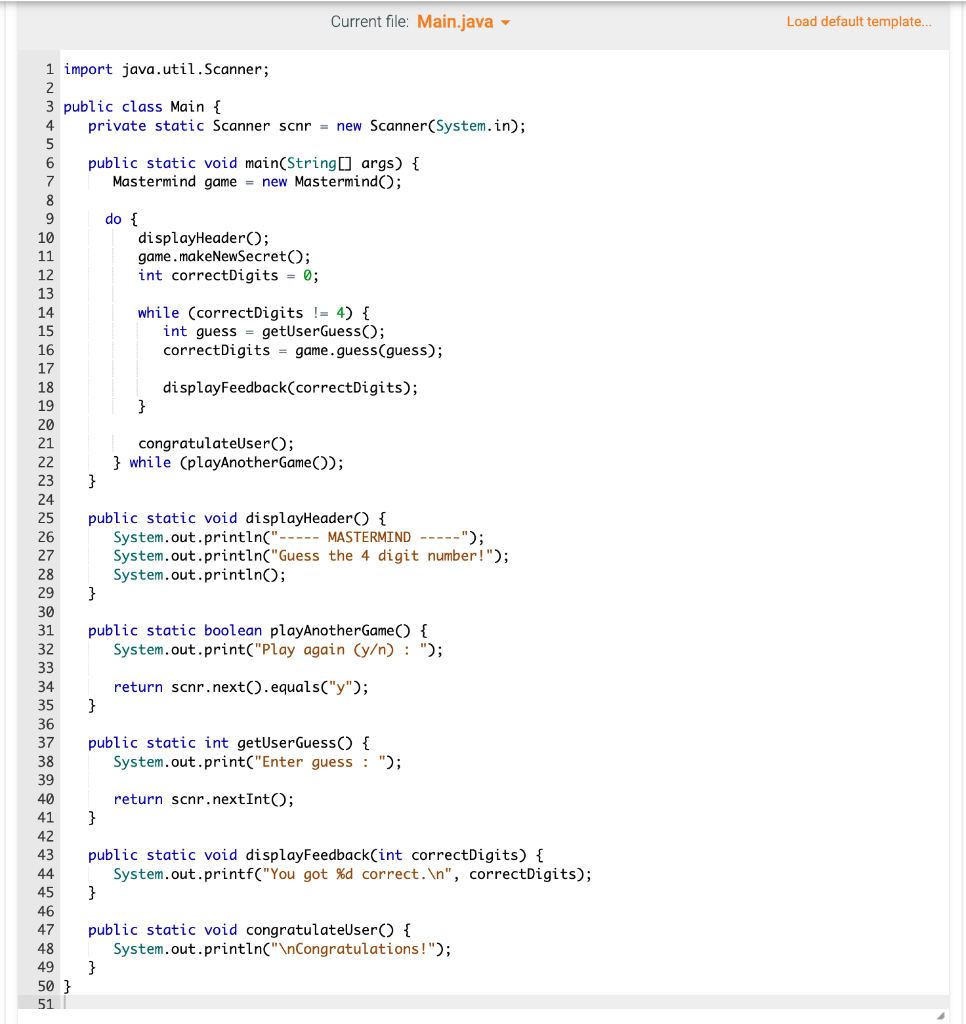Click the new Mastermind constructor call
Image resolution: width=966 pixels, height=1024 pixels.
click(330, 181)
